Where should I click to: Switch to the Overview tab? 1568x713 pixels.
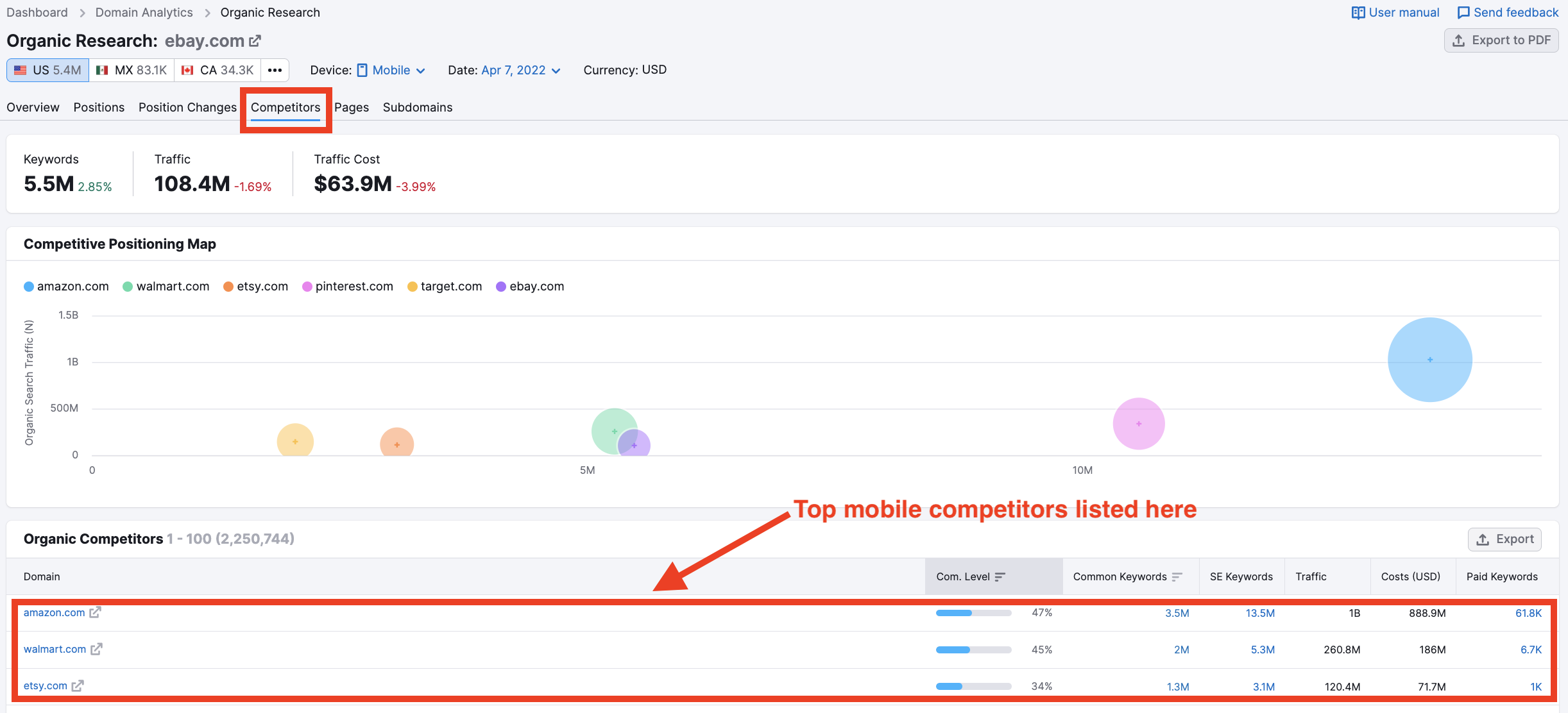point(33,107)
